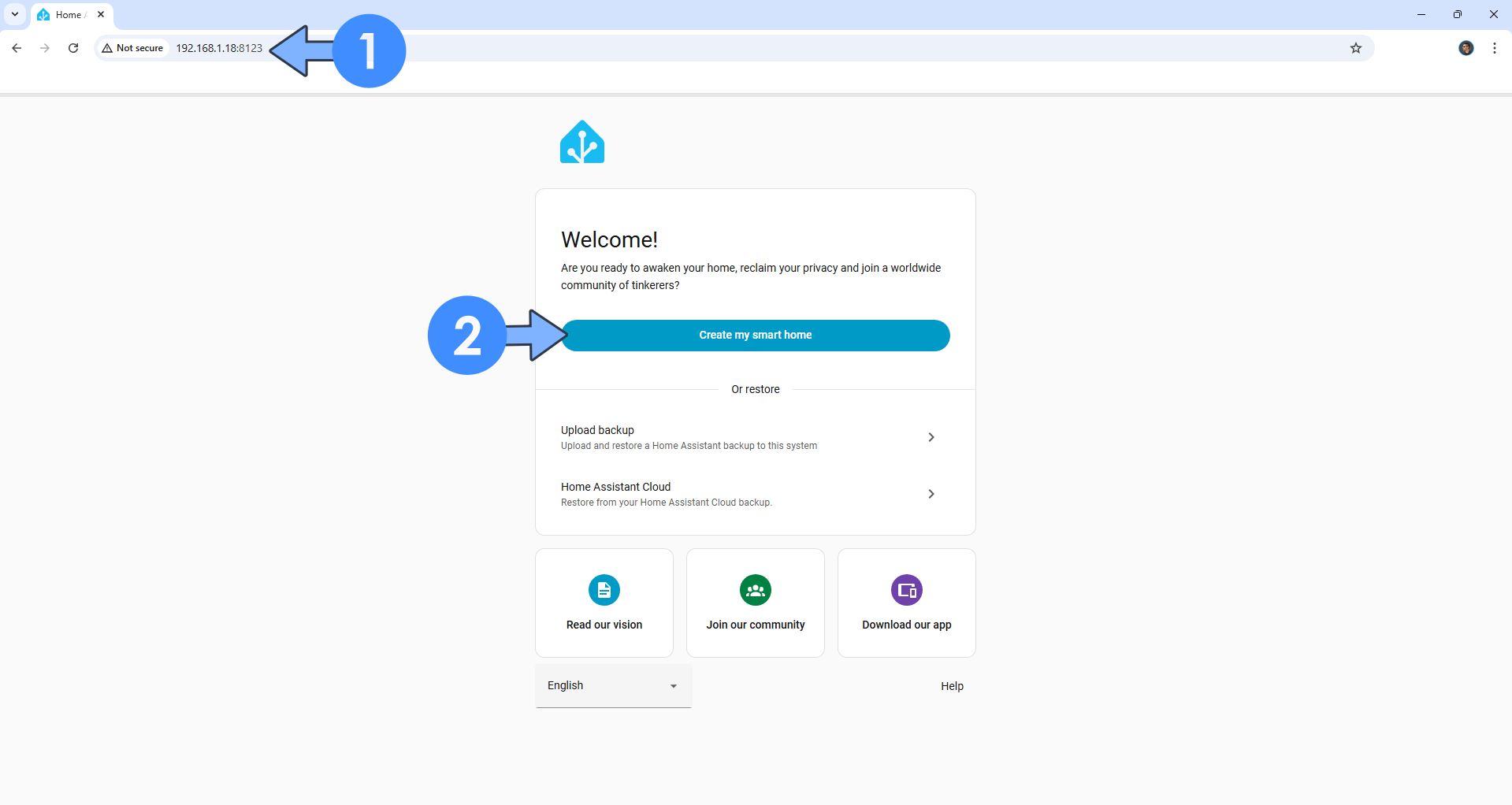
Task: Expand the Home Assistant Cloud restore option
Action: tap(931, 494)
